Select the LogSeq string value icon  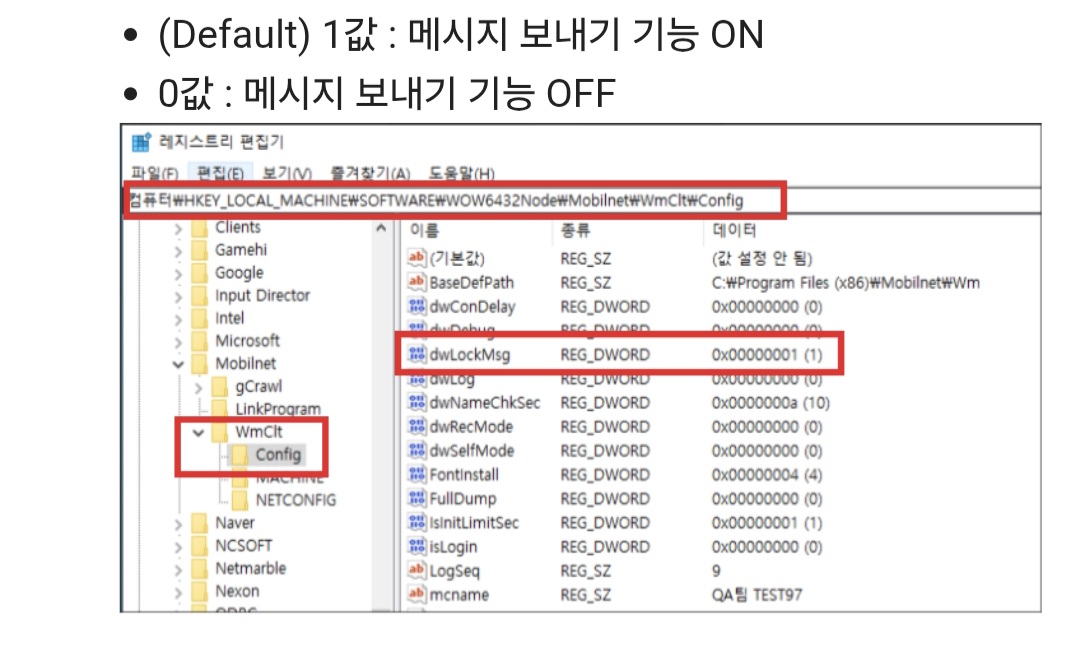pyautogui.click(x=416, y=570)
